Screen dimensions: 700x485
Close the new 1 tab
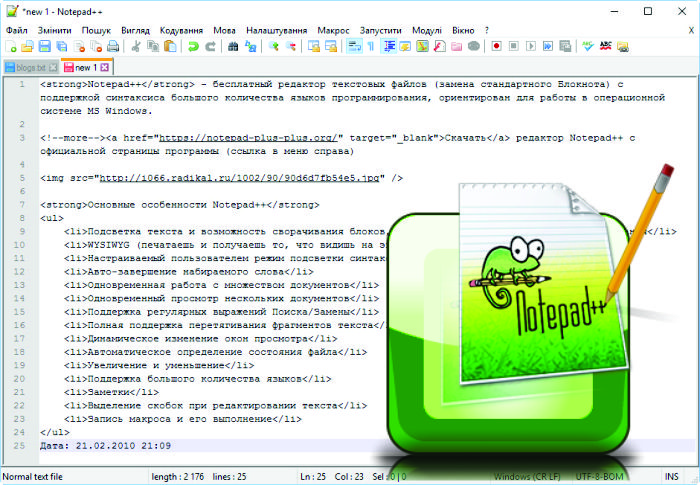click(104, 67)
